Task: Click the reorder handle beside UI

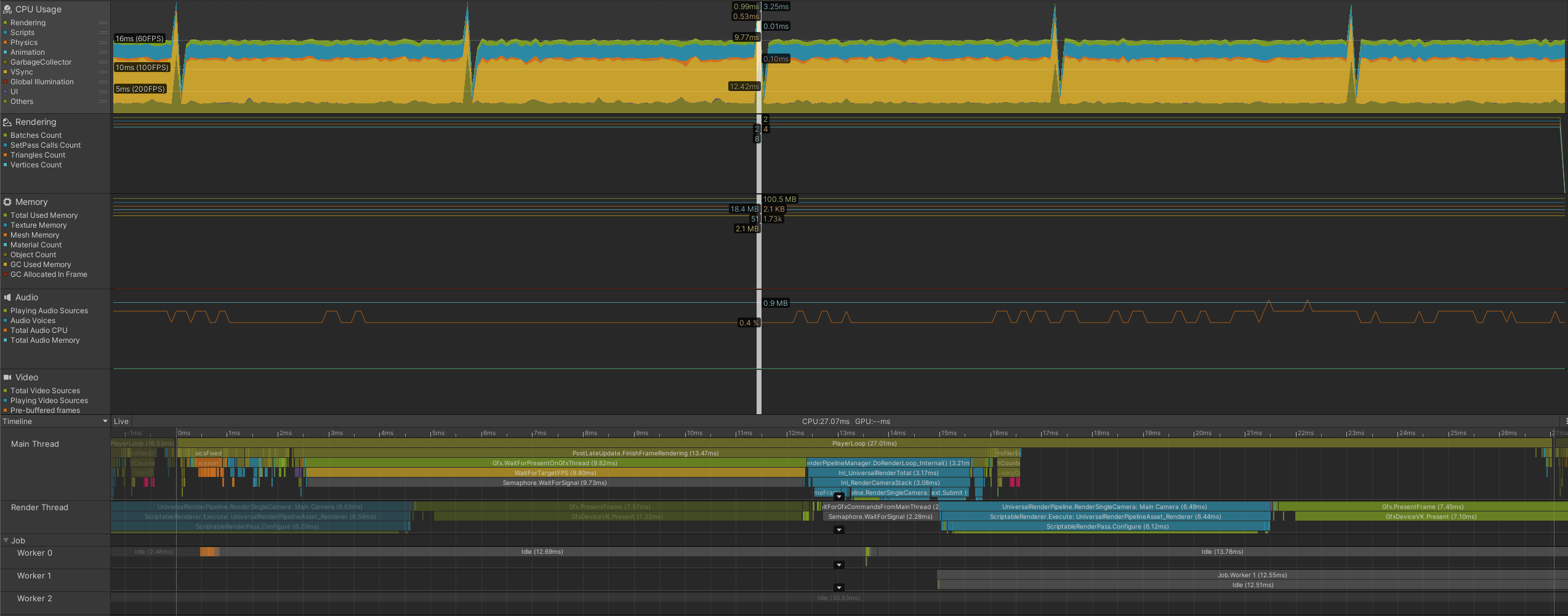Action: [x=103, y=92]
